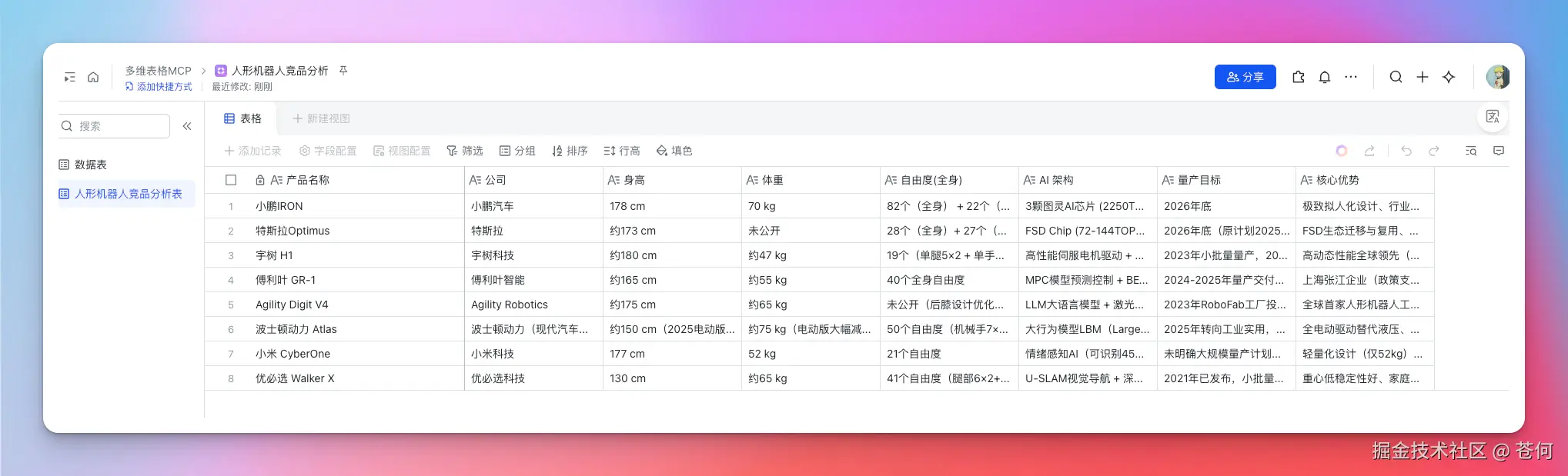
Task: Click the 2026年底 cell in 小鹏IRON row
Action: tap(1226, 206)
